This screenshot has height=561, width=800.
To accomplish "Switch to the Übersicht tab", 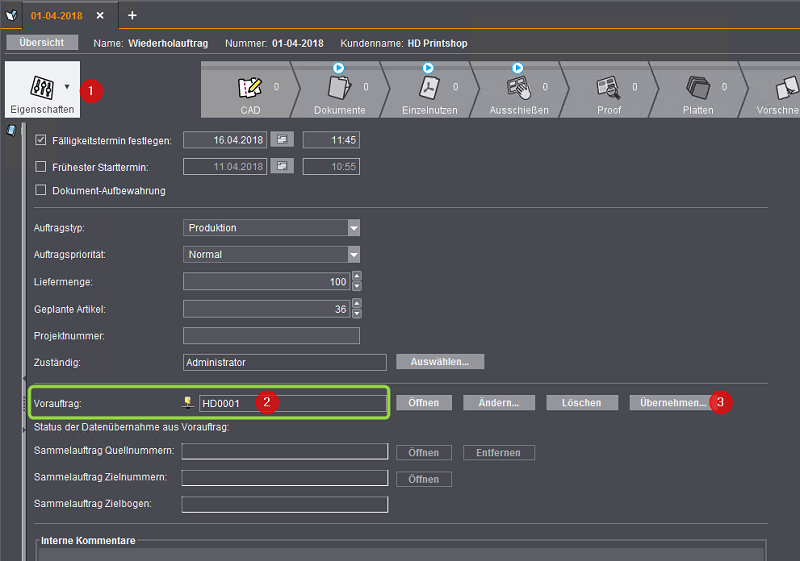I will [x=42, y=43].
